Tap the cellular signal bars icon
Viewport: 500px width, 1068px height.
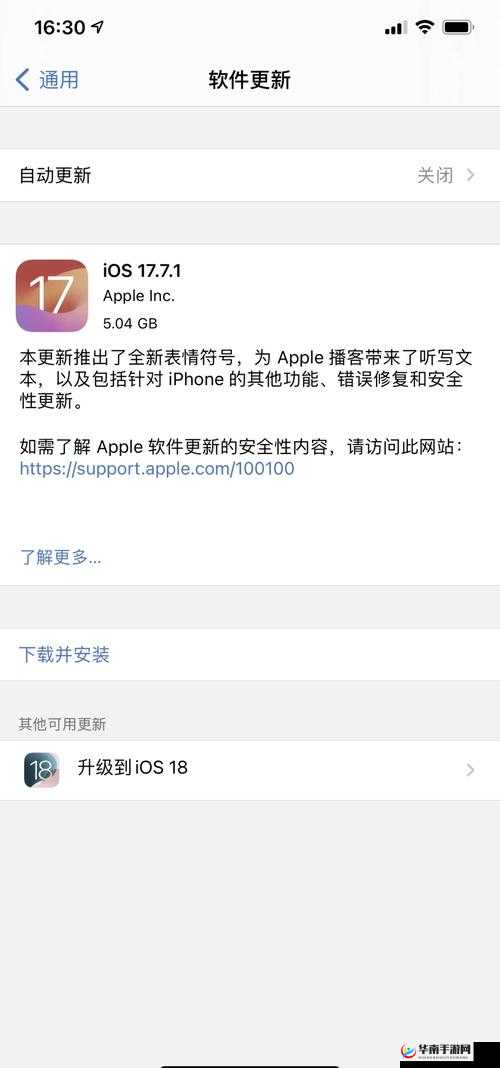pyautogui.click(x=396, y=28)
